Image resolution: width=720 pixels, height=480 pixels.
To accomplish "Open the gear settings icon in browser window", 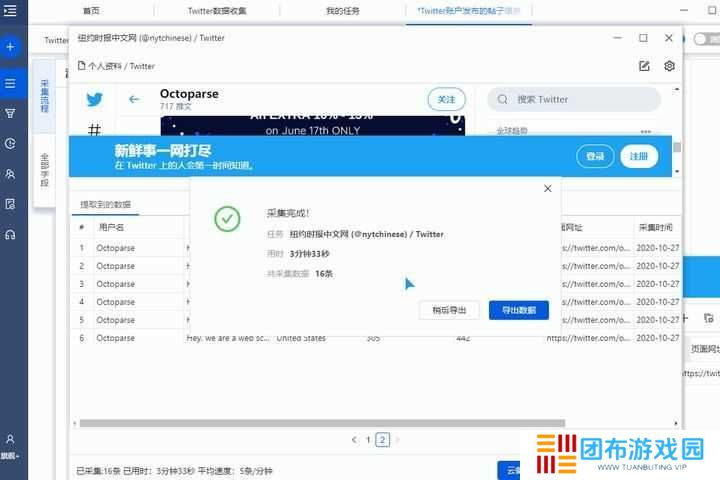I will point(669,66).
